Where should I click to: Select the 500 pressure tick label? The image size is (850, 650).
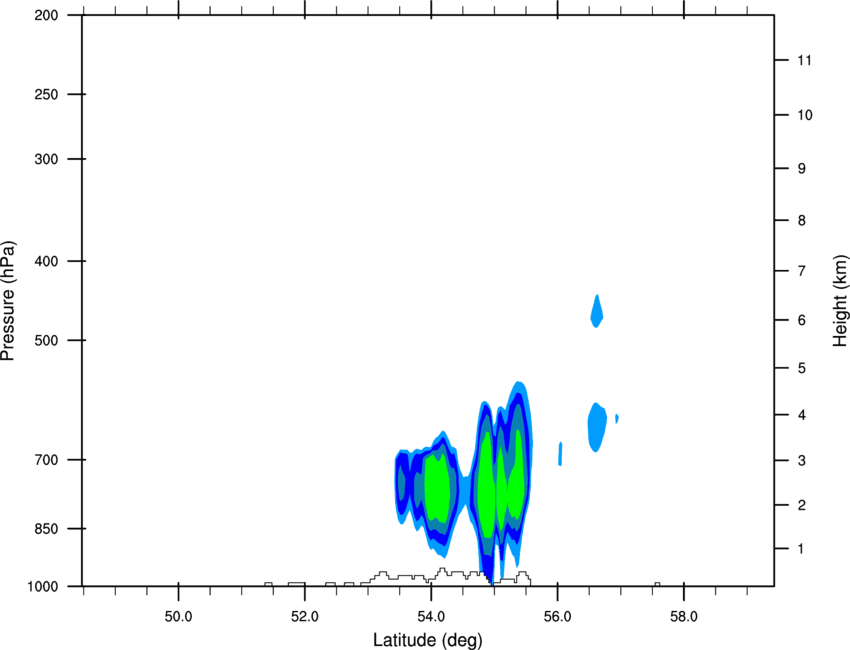[46, 340]
